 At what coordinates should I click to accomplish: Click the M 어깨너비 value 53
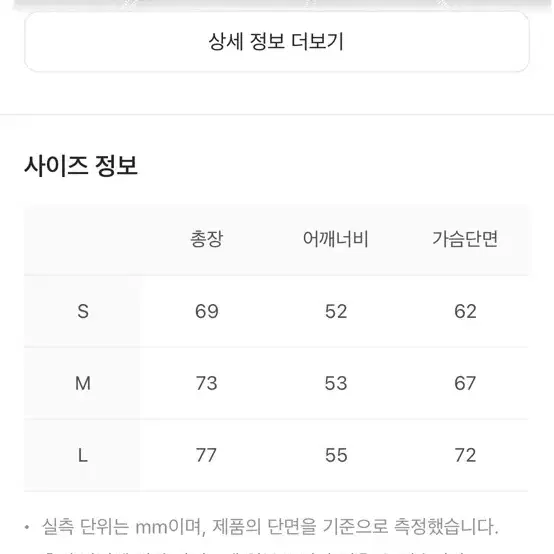336,383
